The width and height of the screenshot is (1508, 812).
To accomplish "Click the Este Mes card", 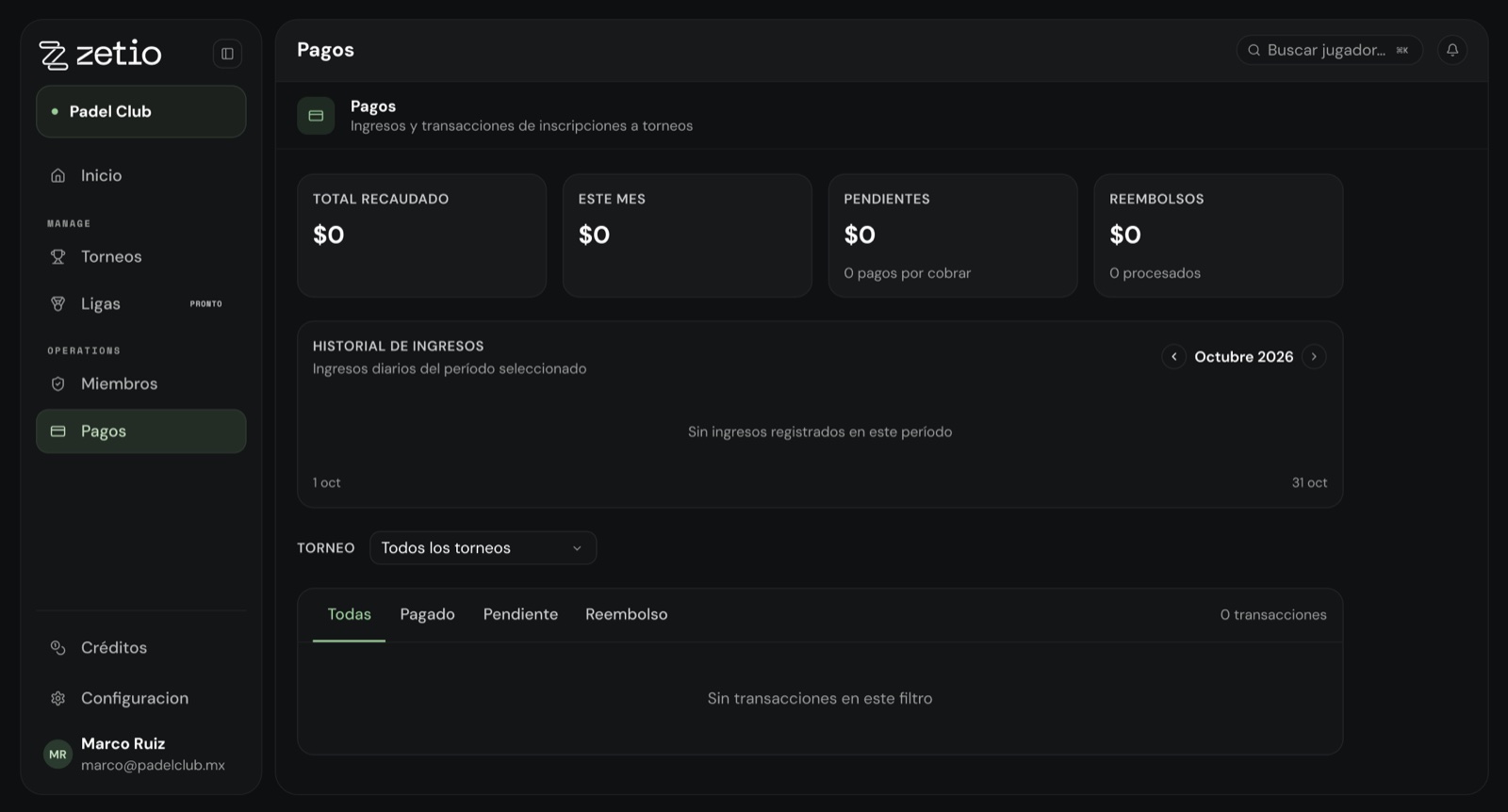I will point(687,235).
